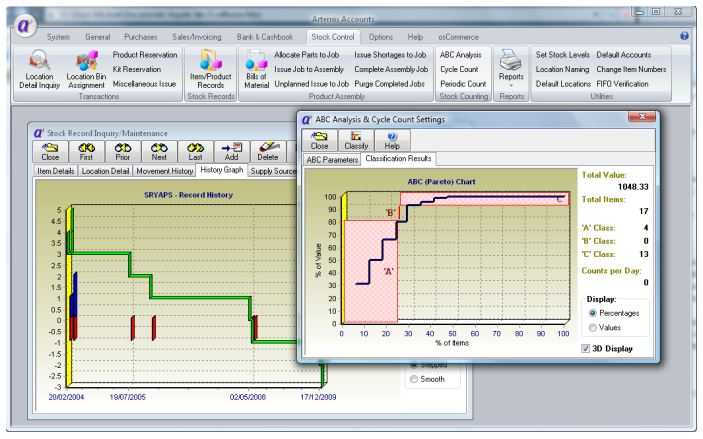The width and height of the screenshot is (703, 439).
Task: Click Allocate Parts to Job
Action: coord(307,55)
